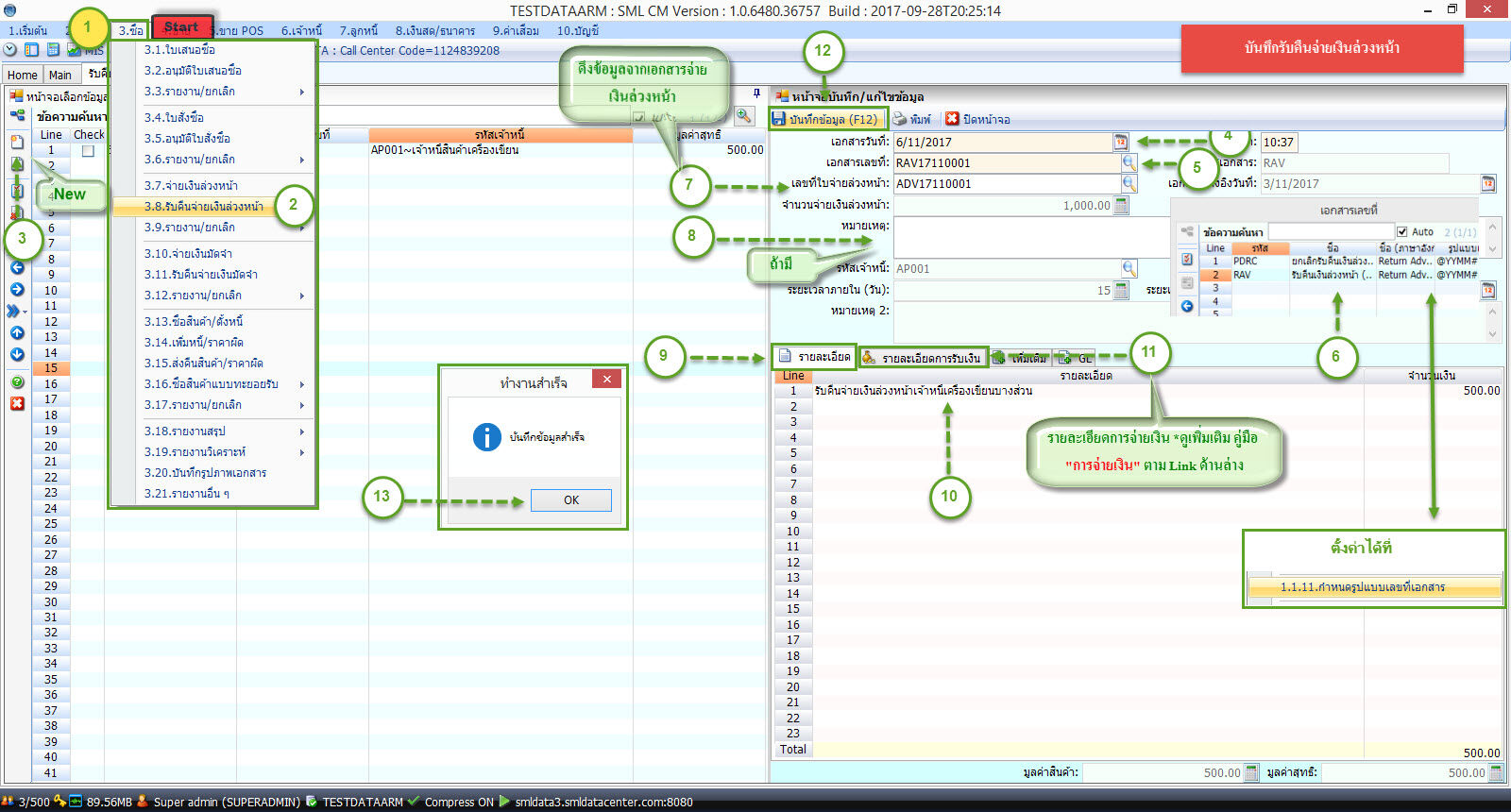Tick the Check box on Line 1
The width and height of the screenshot is (1511, 812).
[88, 151]
